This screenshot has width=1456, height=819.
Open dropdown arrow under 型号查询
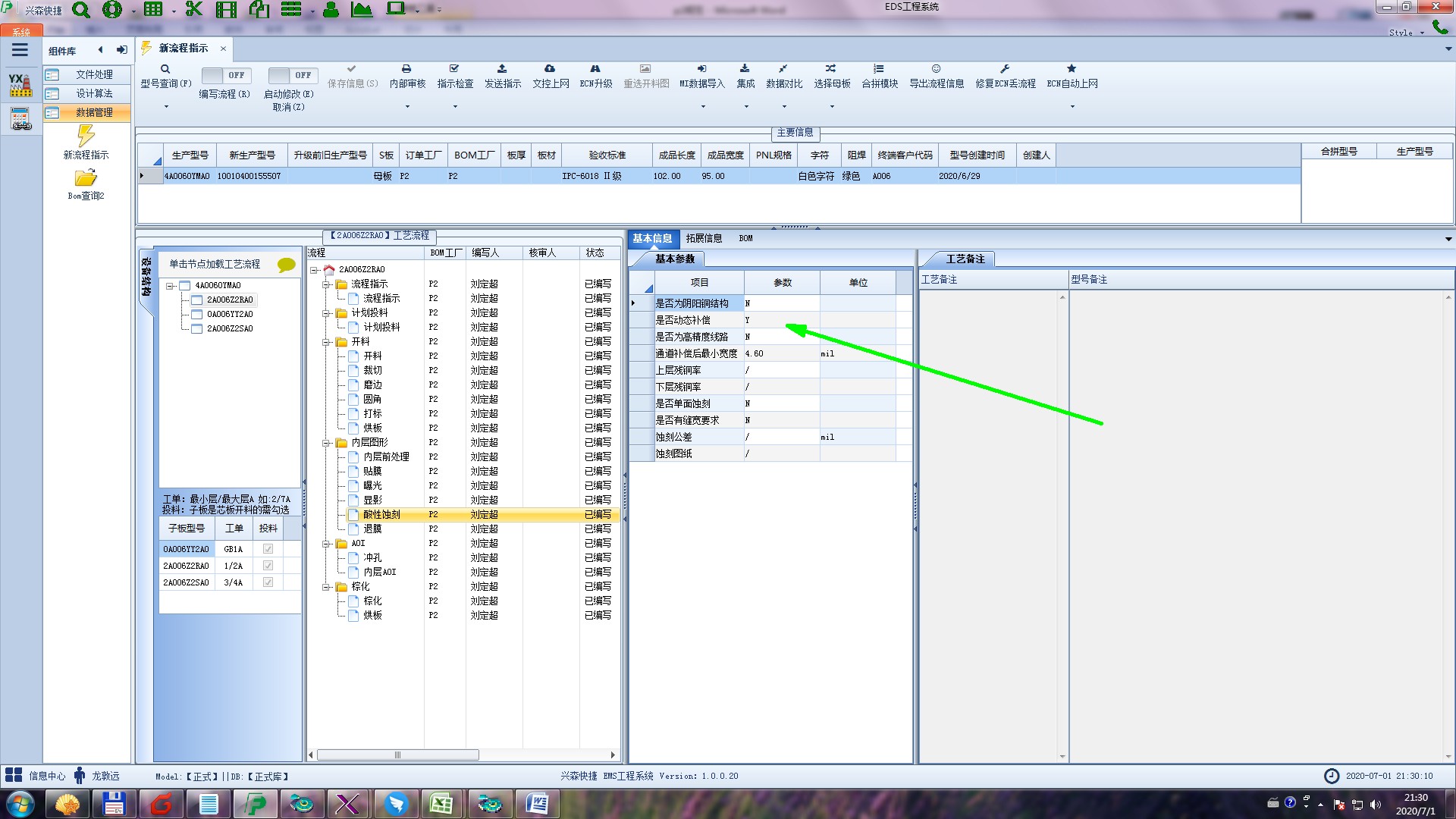tap(166, 107)
